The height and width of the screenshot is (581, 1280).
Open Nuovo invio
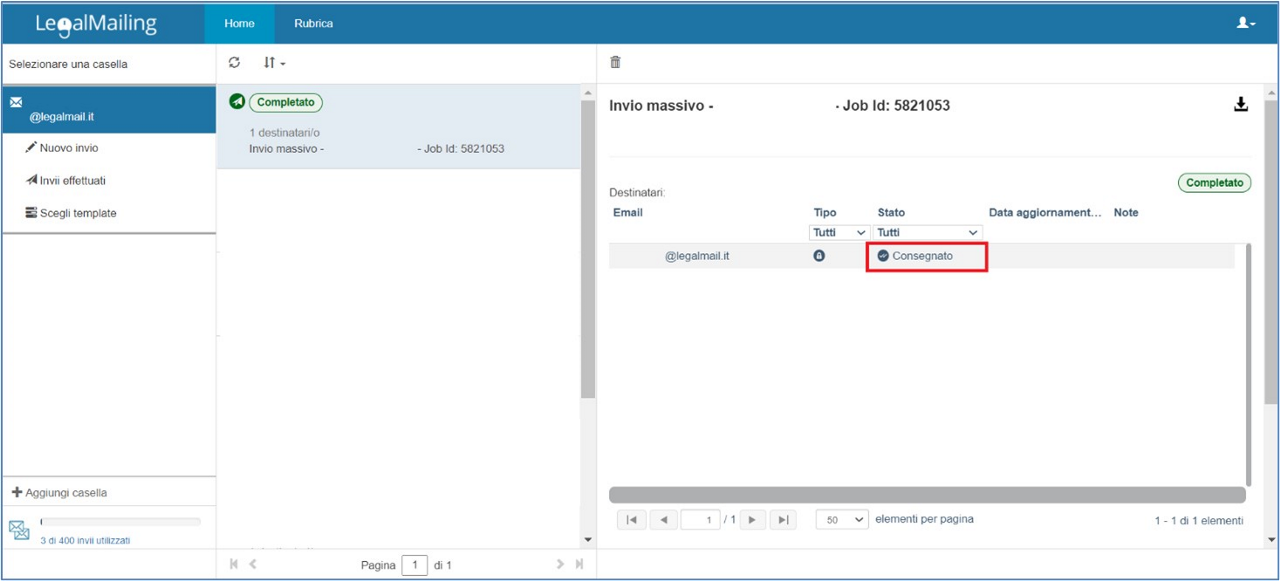(x=68, y=148)
